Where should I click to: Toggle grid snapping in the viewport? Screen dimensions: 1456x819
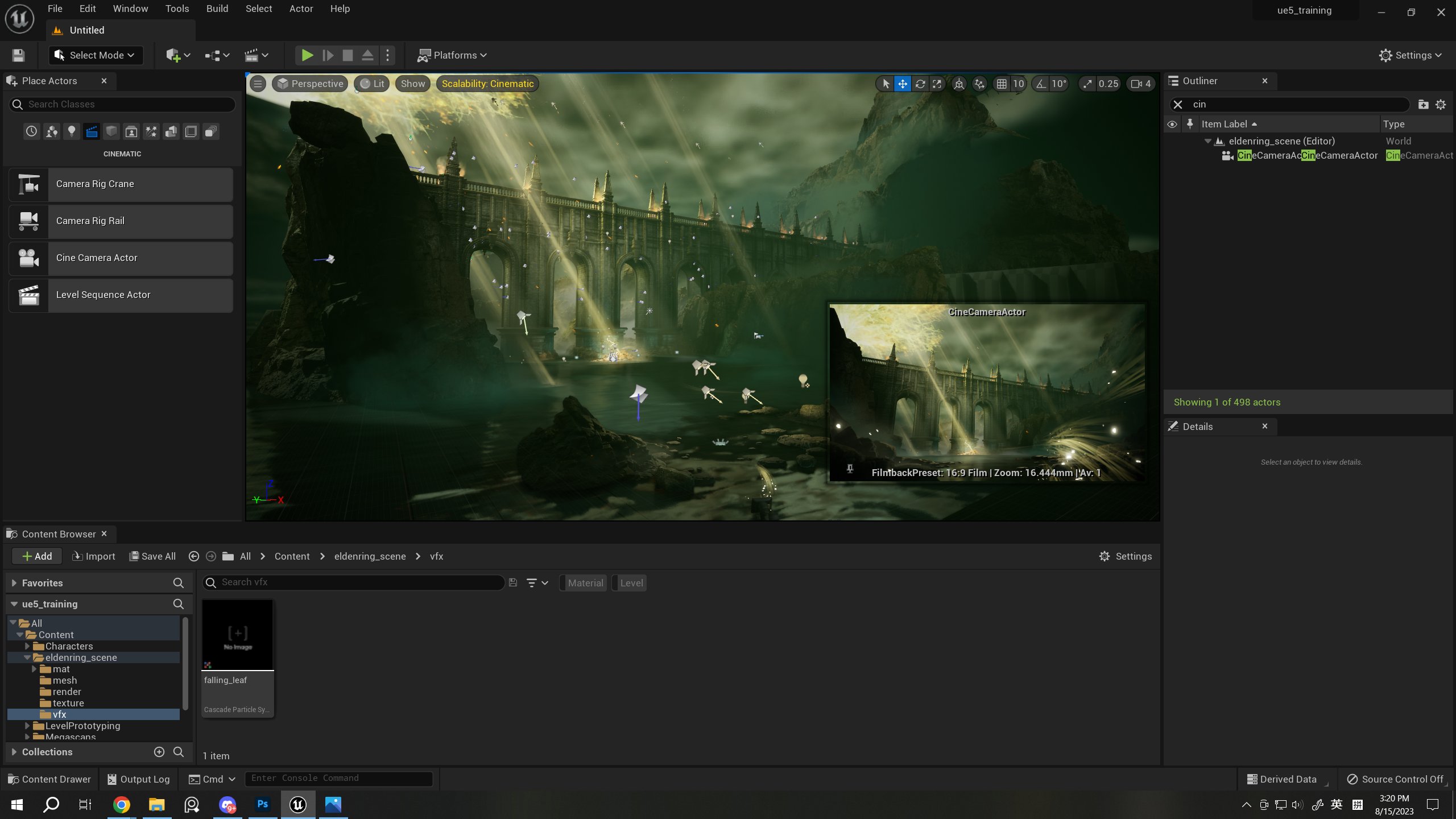(1002, 84)
